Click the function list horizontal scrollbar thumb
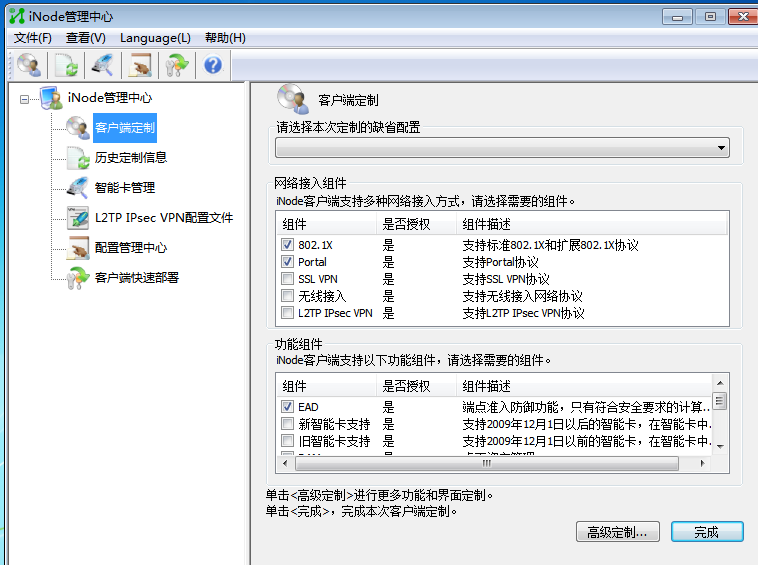The width and height of the screenshot is (758, 565). tap(487, 464)
